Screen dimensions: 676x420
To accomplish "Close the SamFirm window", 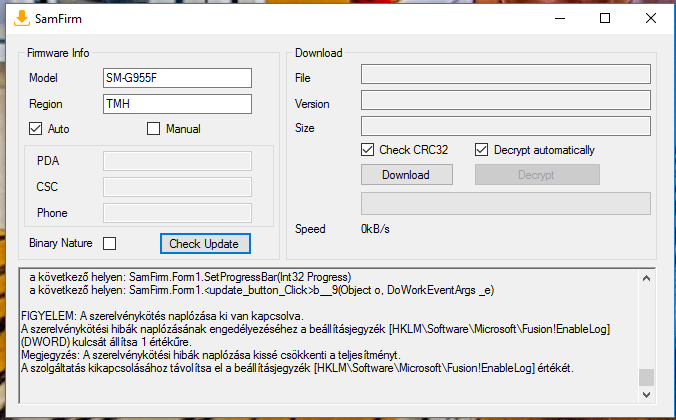I will click(651, 18).
